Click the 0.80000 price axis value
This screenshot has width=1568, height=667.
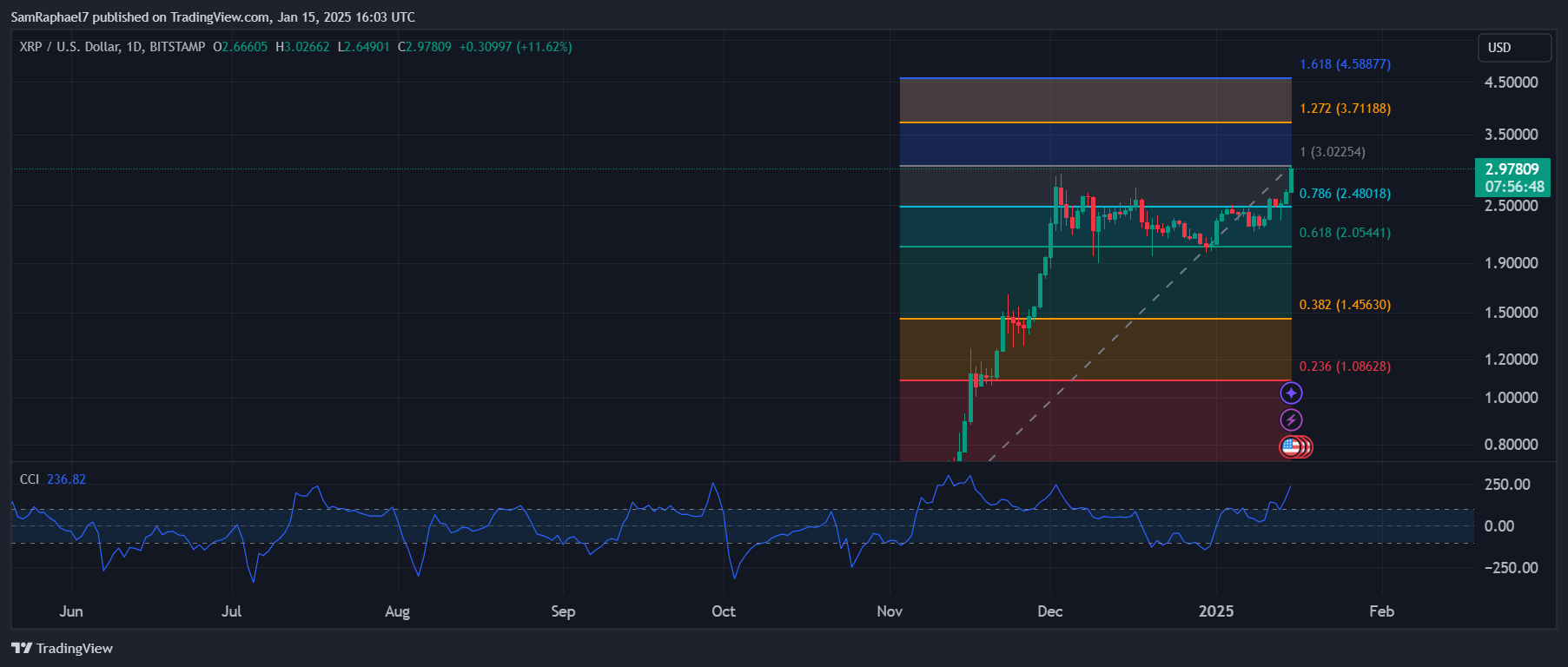click(1511, 445)
